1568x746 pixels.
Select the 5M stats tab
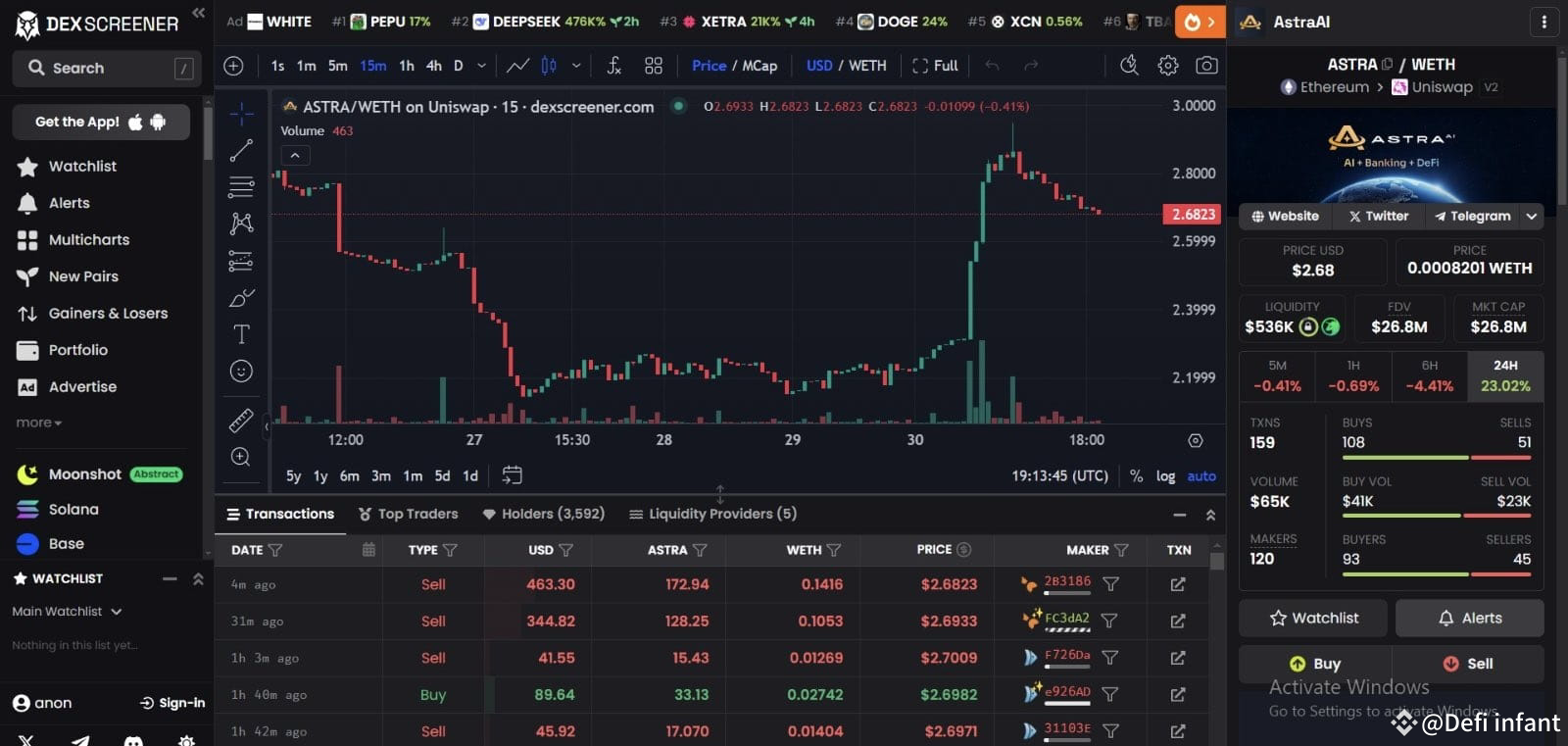coord(1277,375)
